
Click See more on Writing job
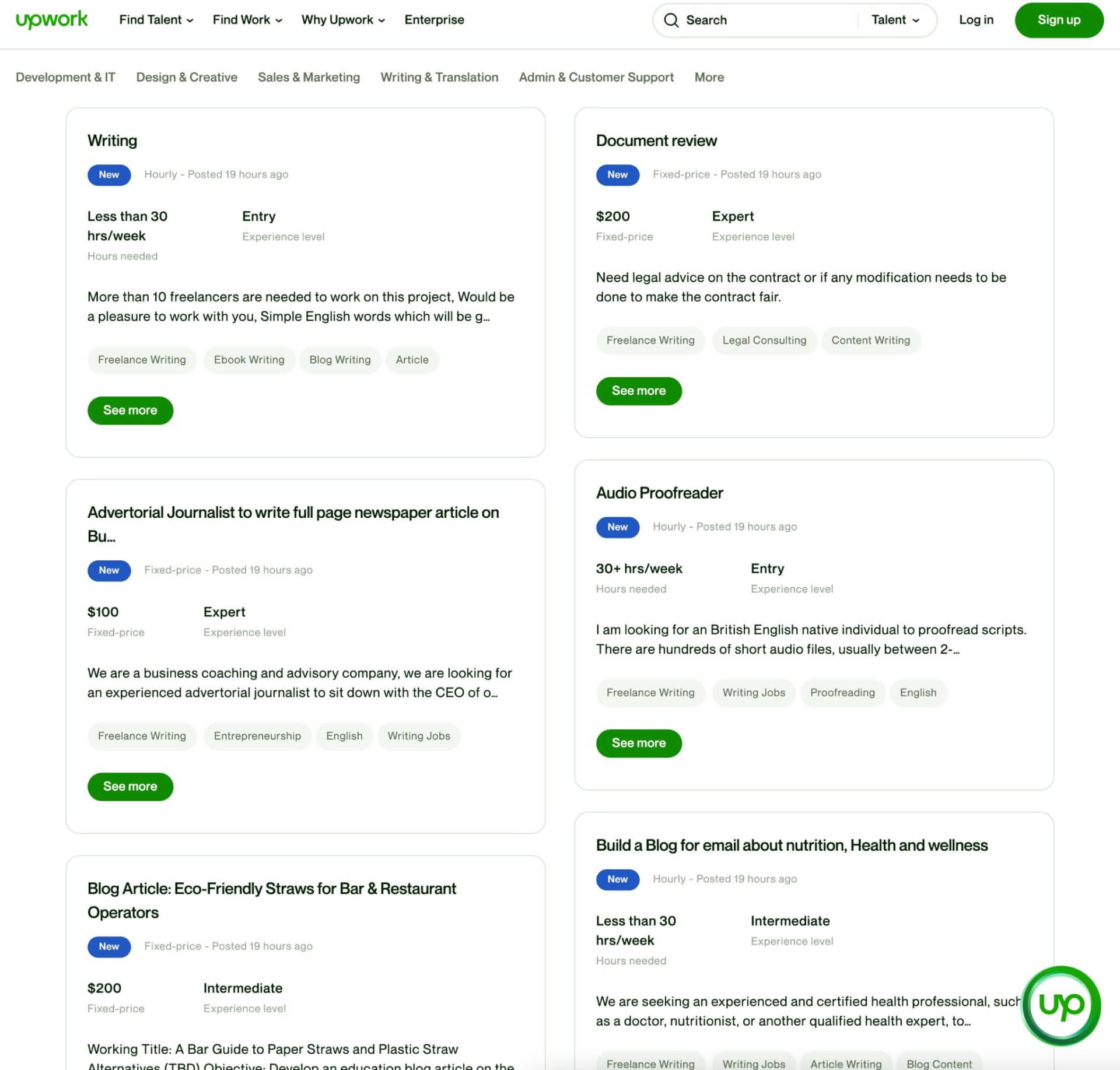(130, 410)
